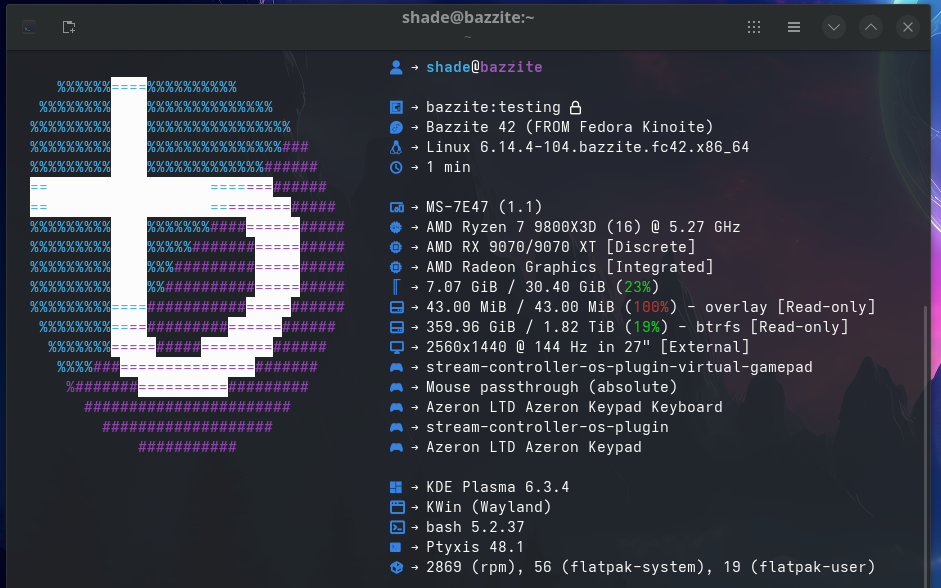Click the GPU chip icon before AMD RX 9070
This screenshot has width=941, height=588.
396,247
